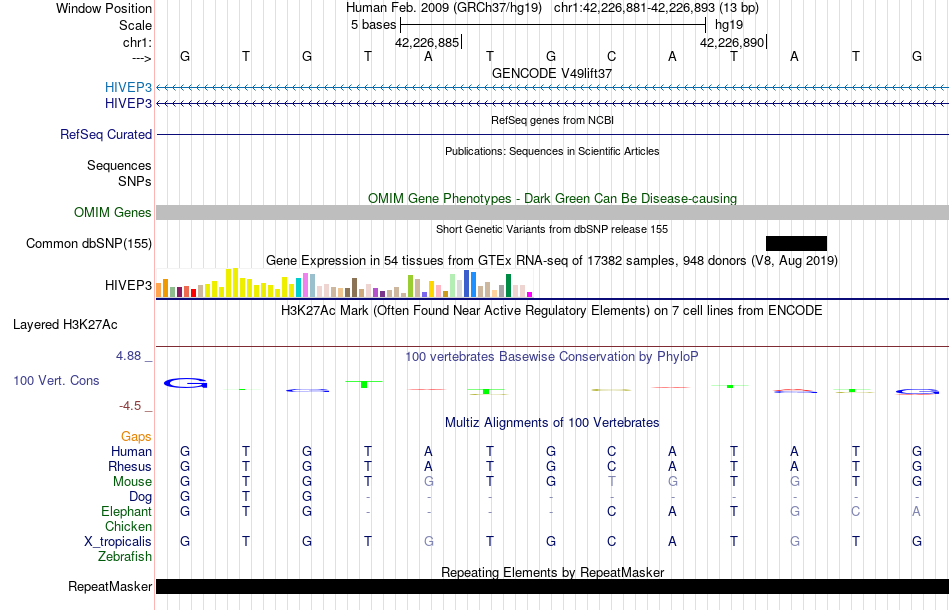Click the Multiz Alignments of 100 Vertebrates title
Viewport: 950px width, 610px height.
(552, 423)
